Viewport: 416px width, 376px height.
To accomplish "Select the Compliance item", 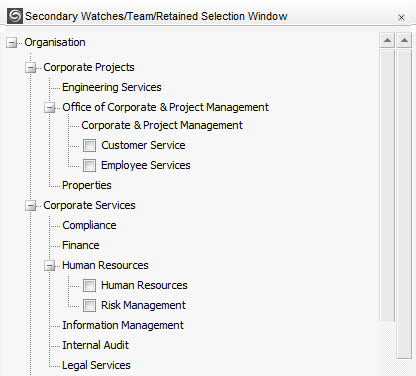I will 89,225.
